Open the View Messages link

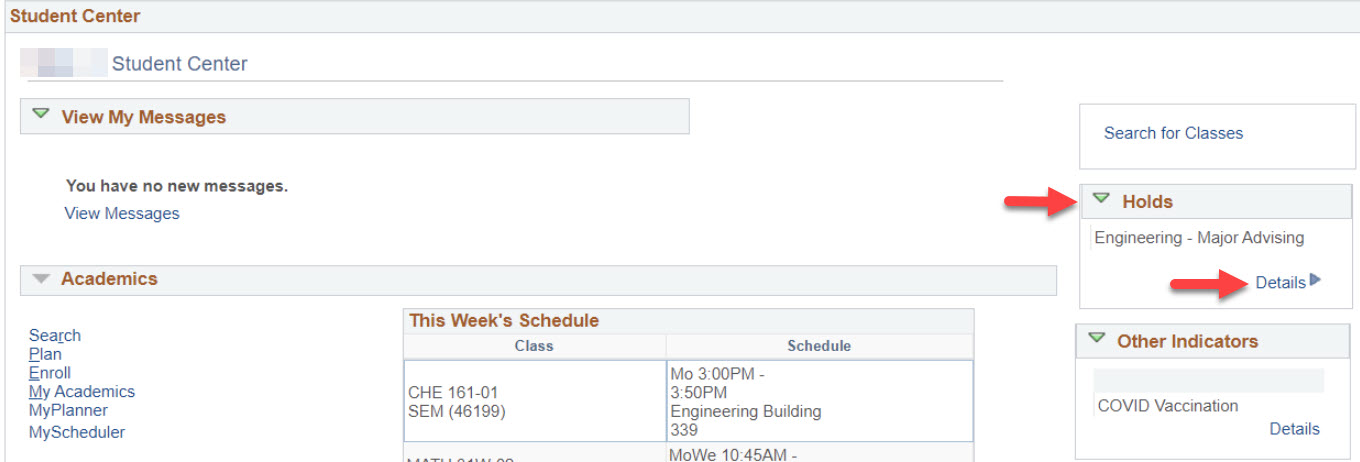(x=122, y=213)
